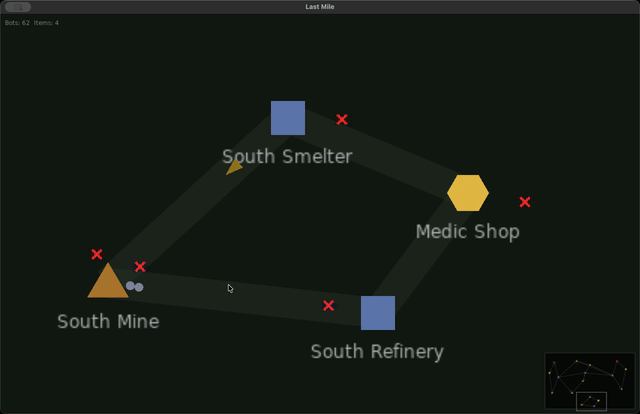Click the "Medic Shop" text label

(467, 232)
